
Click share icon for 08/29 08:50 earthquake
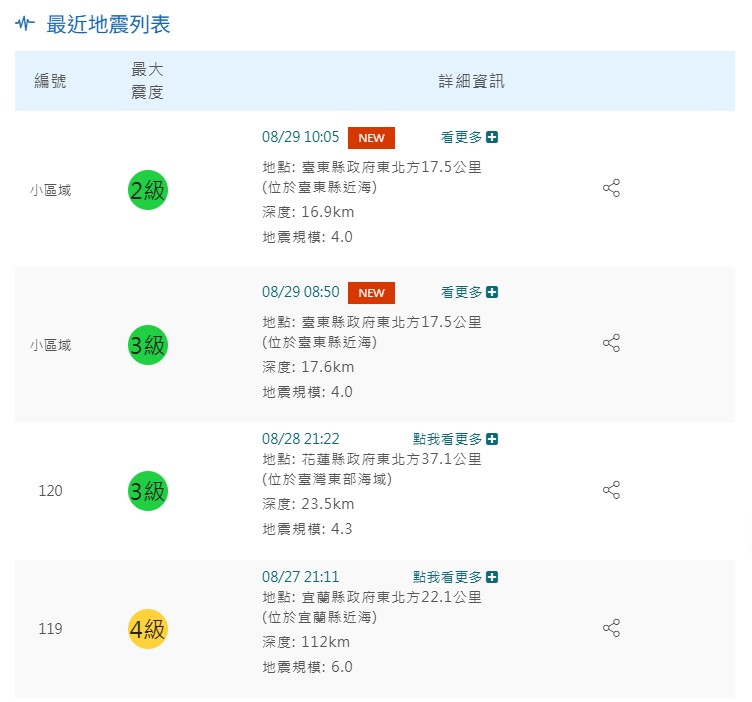[x=612, y=343]
